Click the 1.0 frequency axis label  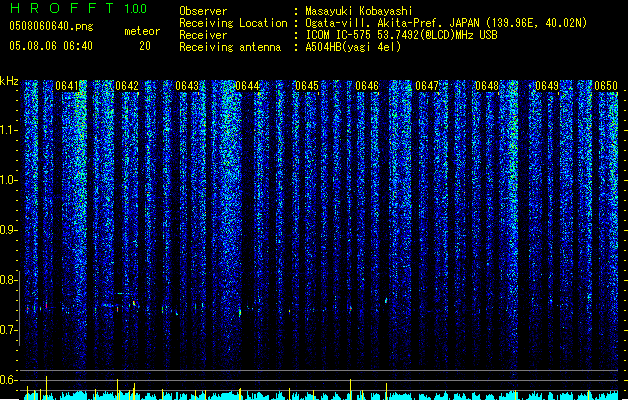(x=8, y=180)
